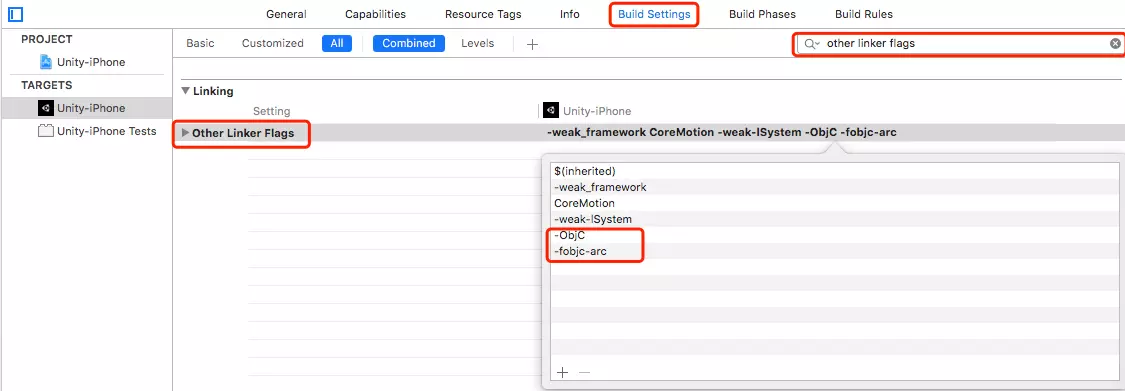Image resolution: width=1125 pixels, height=391 pixels.
Task: Clear the search field with the x button
Action: tap(1115, 44)
